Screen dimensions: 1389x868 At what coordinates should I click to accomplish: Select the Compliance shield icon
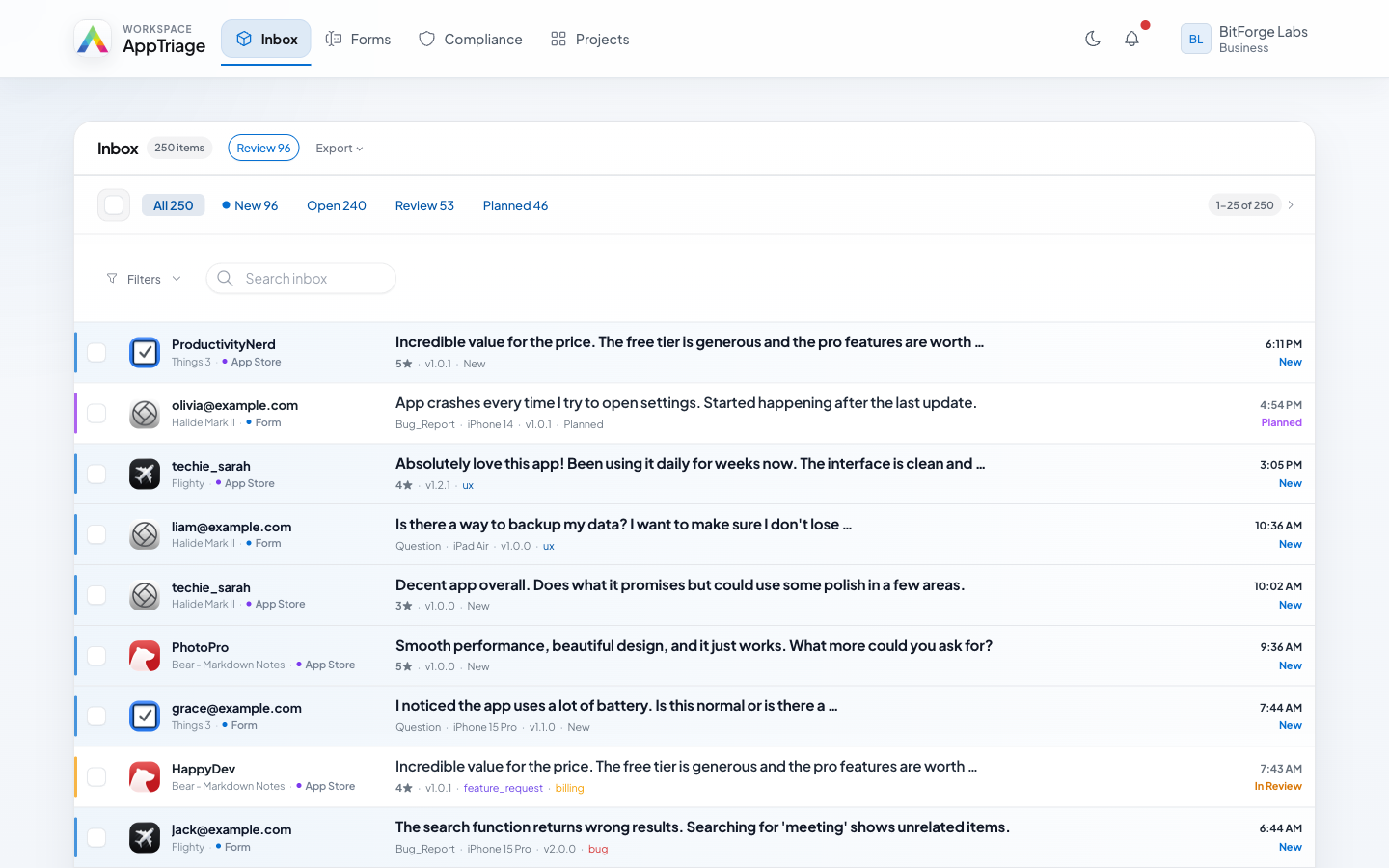(425, 39)
